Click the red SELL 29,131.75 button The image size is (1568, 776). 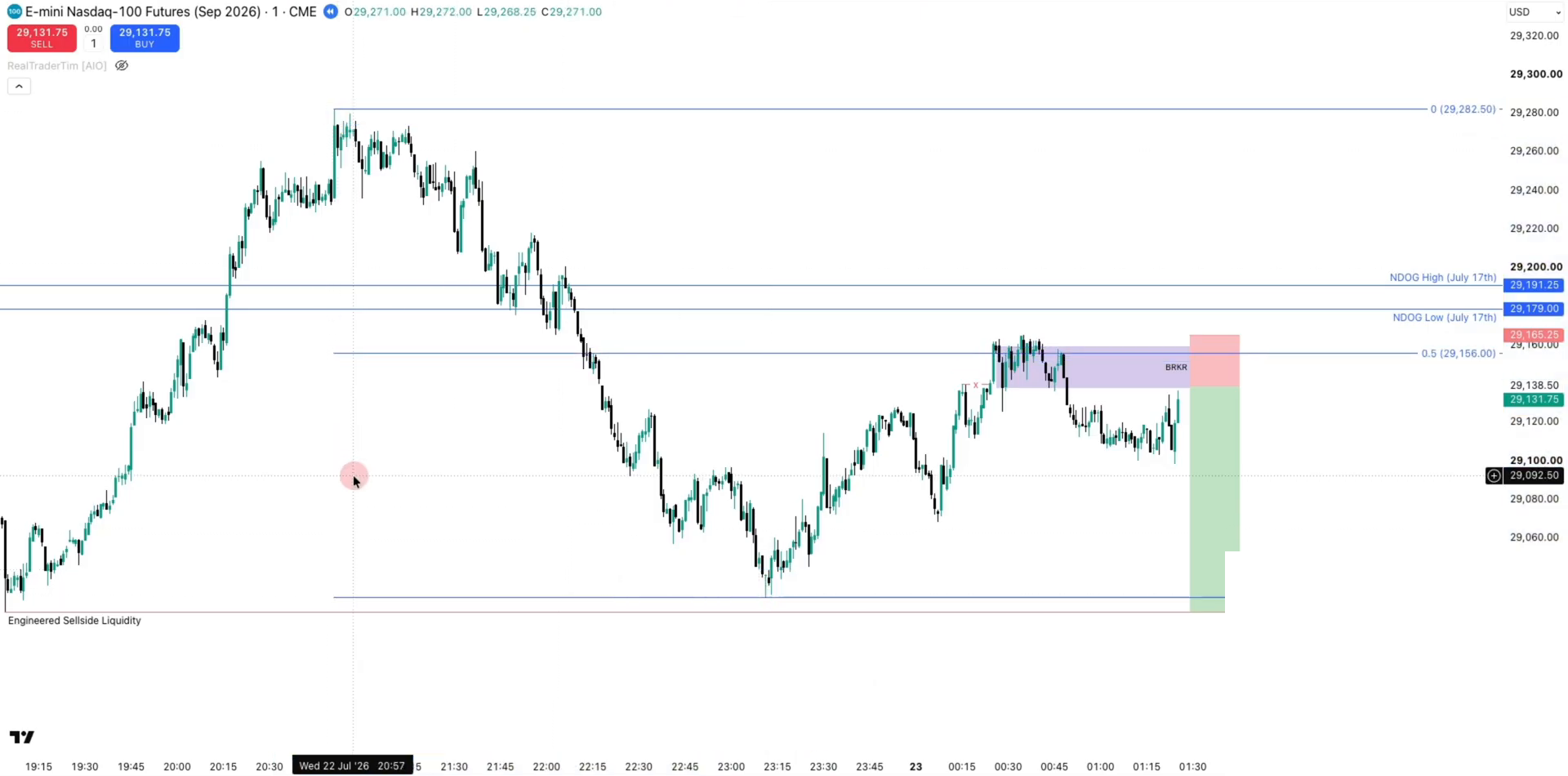42,38
